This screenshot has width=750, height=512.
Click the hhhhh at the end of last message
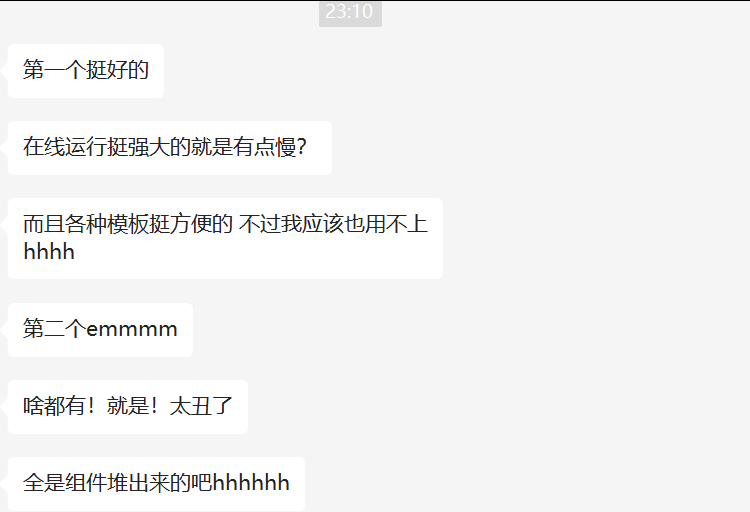pyautogui.click(x=251, y=483)
